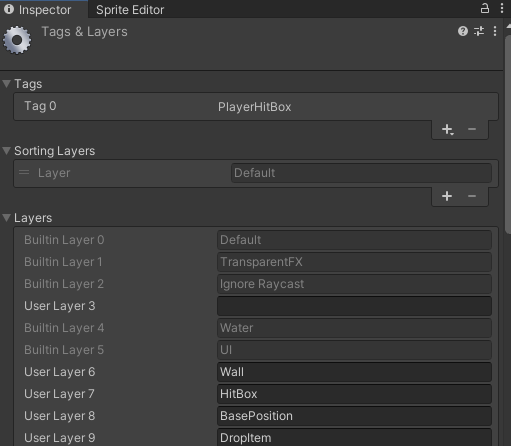Grab the Default sorting layer handle
The image size is (511, 446).
pos(24,172)
